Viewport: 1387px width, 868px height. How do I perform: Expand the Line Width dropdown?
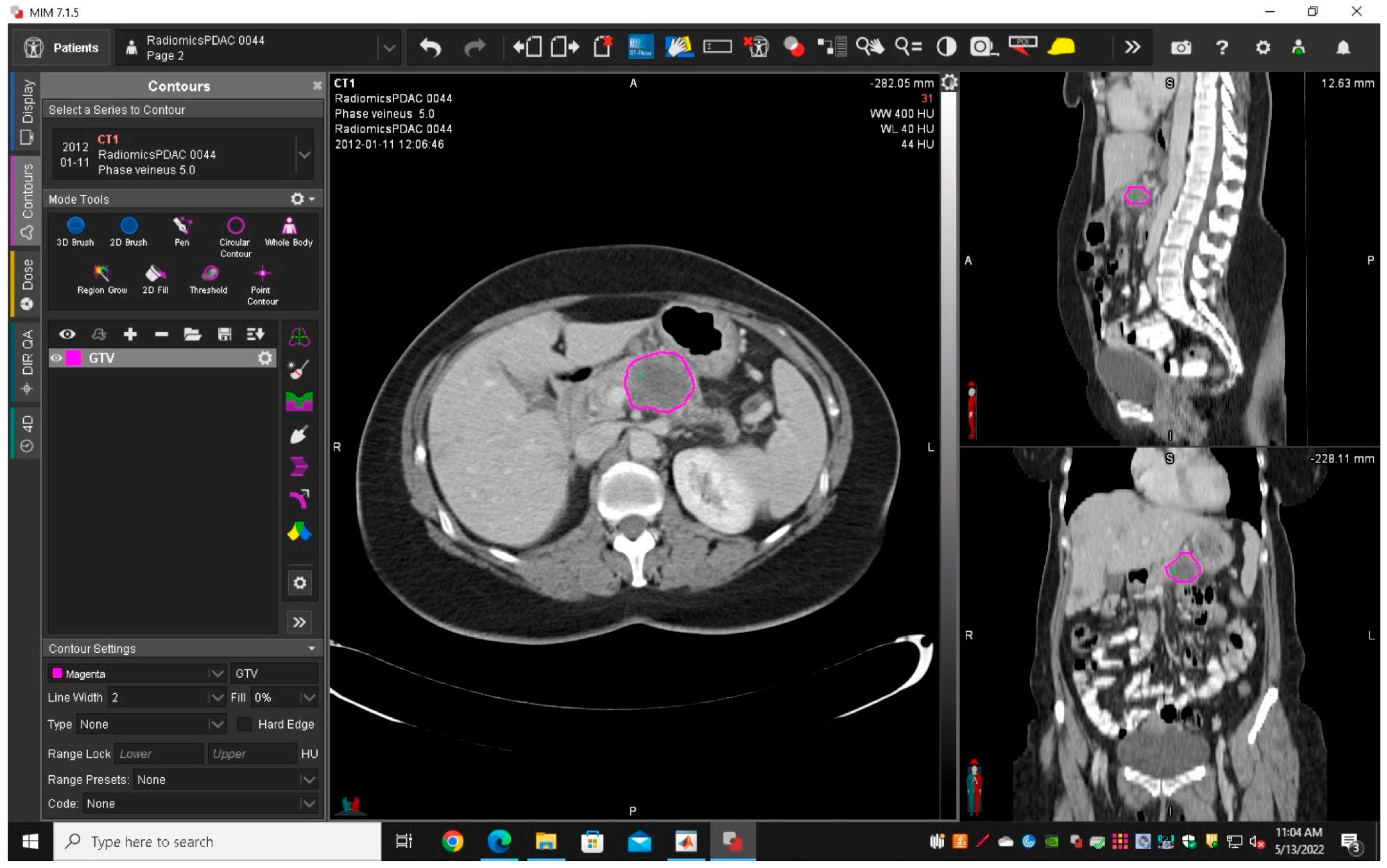click(x=216, y=698)
